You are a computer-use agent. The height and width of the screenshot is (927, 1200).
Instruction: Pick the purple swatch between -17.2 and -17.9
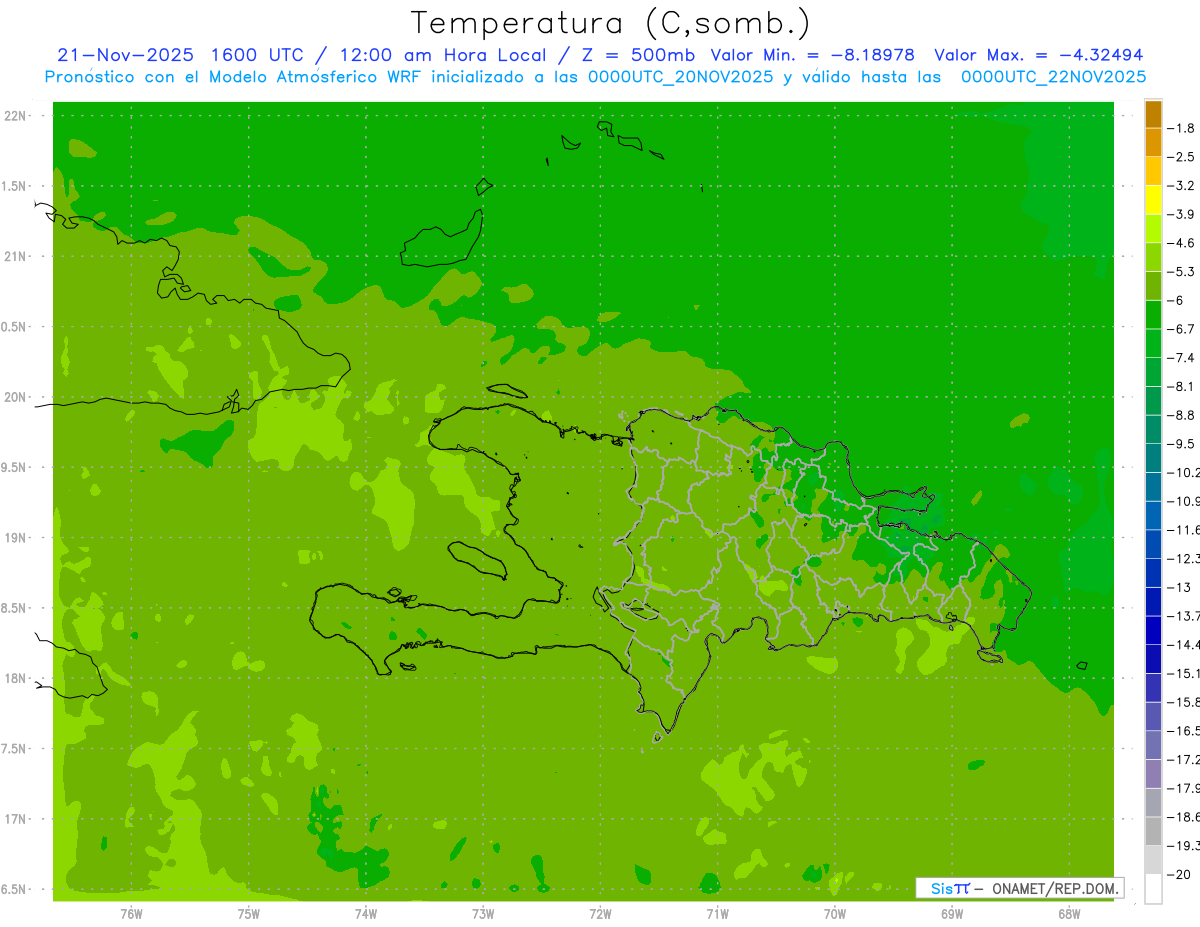pyautogui.click(x=1153, y=773)
